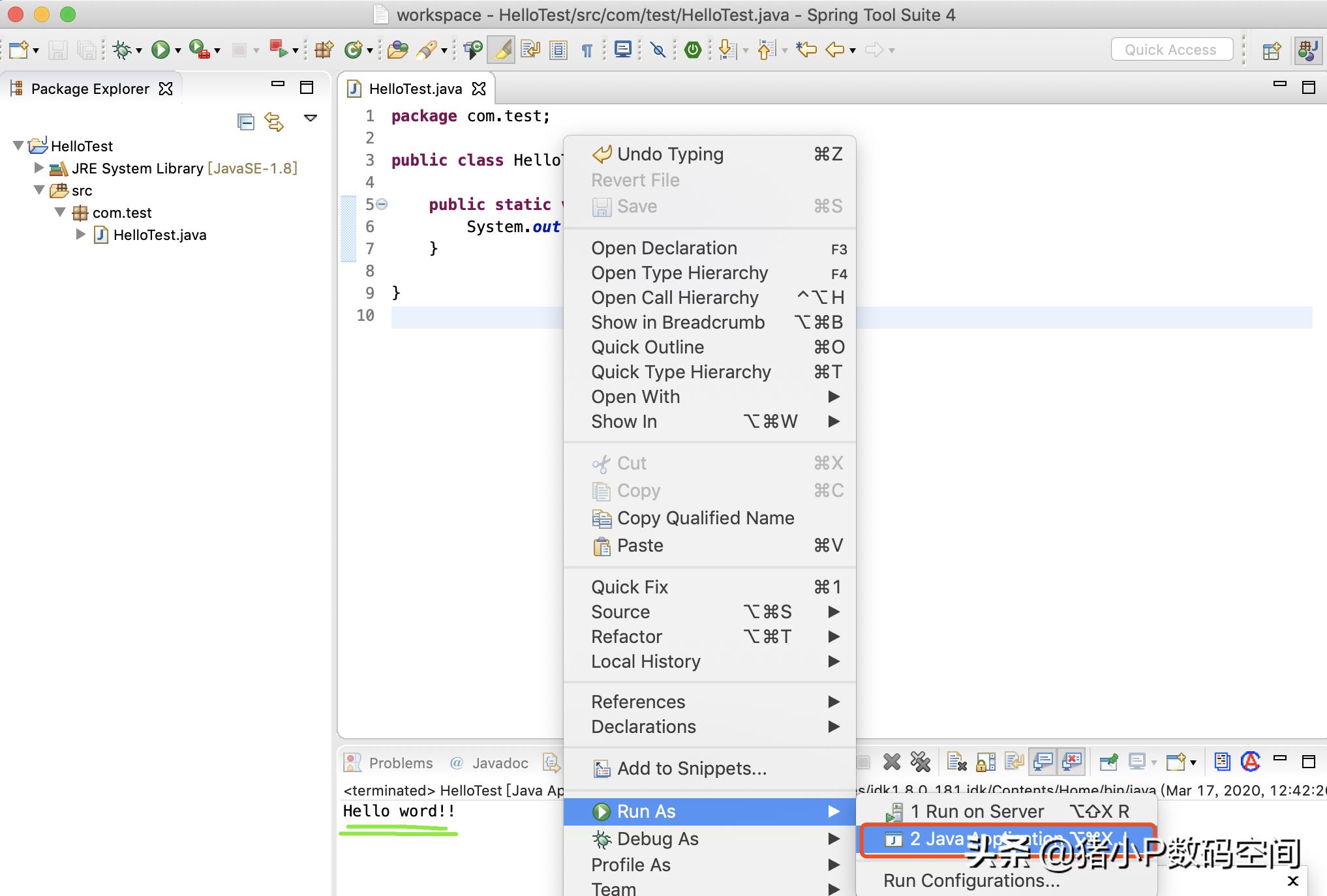This screenshot has height=896, width=1327.
Task: Expand JRE System Library node
Action: pos(38,168)
